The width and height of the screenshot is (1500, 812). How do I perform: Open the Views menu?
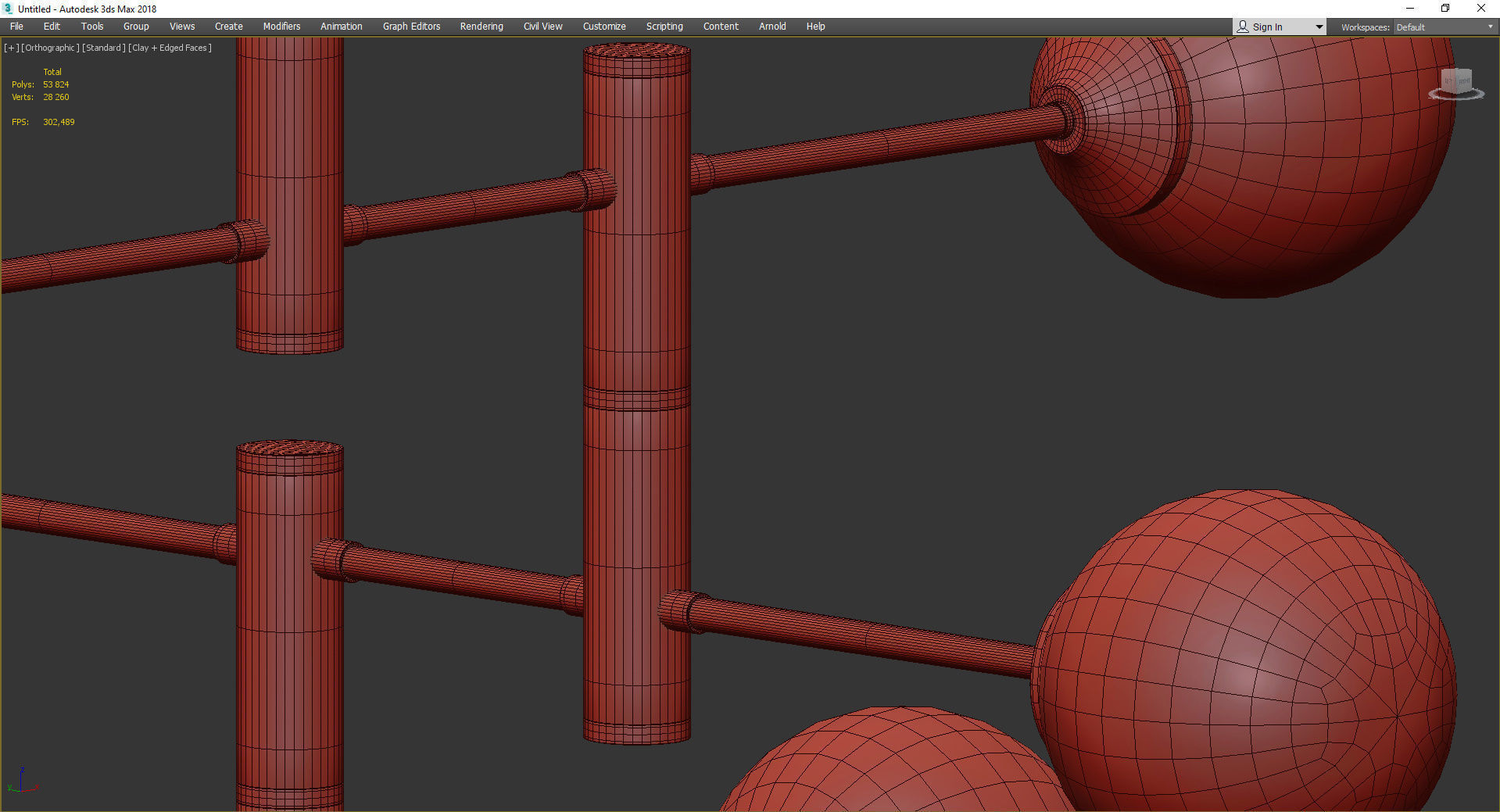pyautogui.click(x=182, y=27)
